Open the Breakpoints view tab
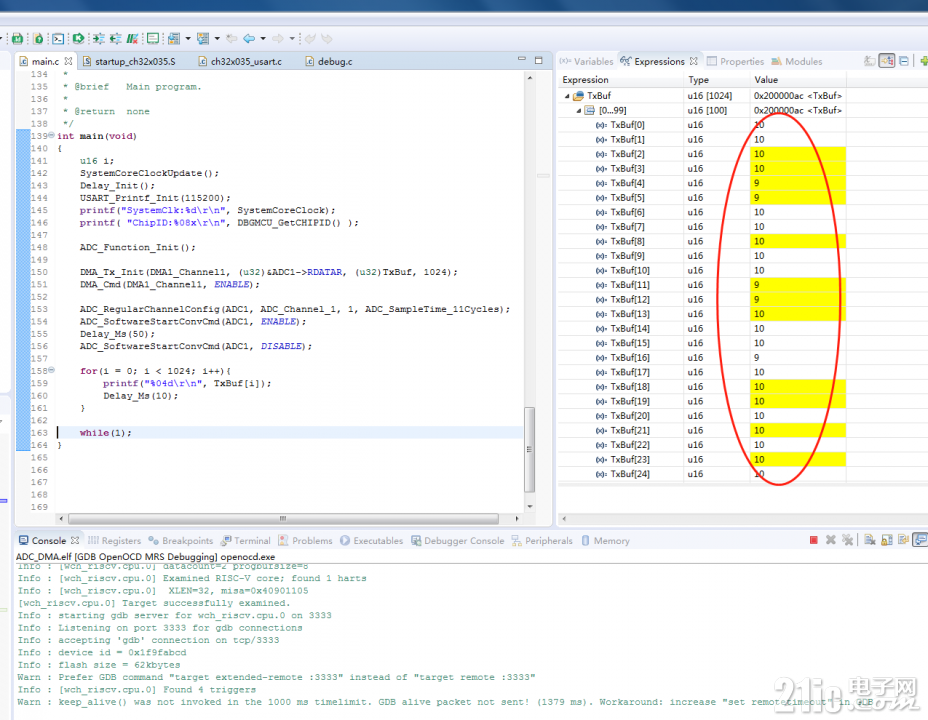928x720 pixels. (181, 541)
